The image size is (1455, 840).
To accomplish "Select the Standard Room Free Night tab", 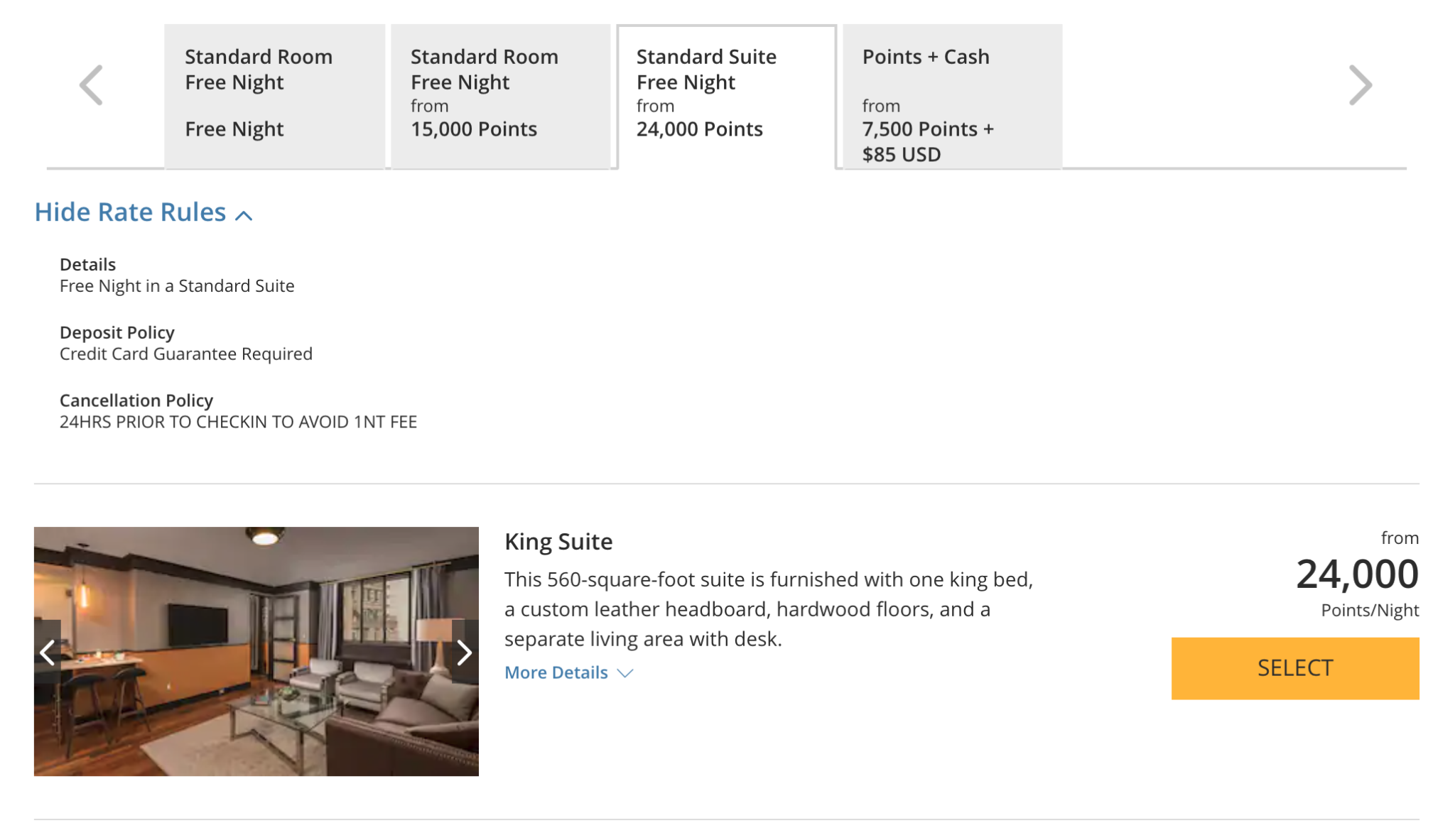I will [x=275, y=92].
